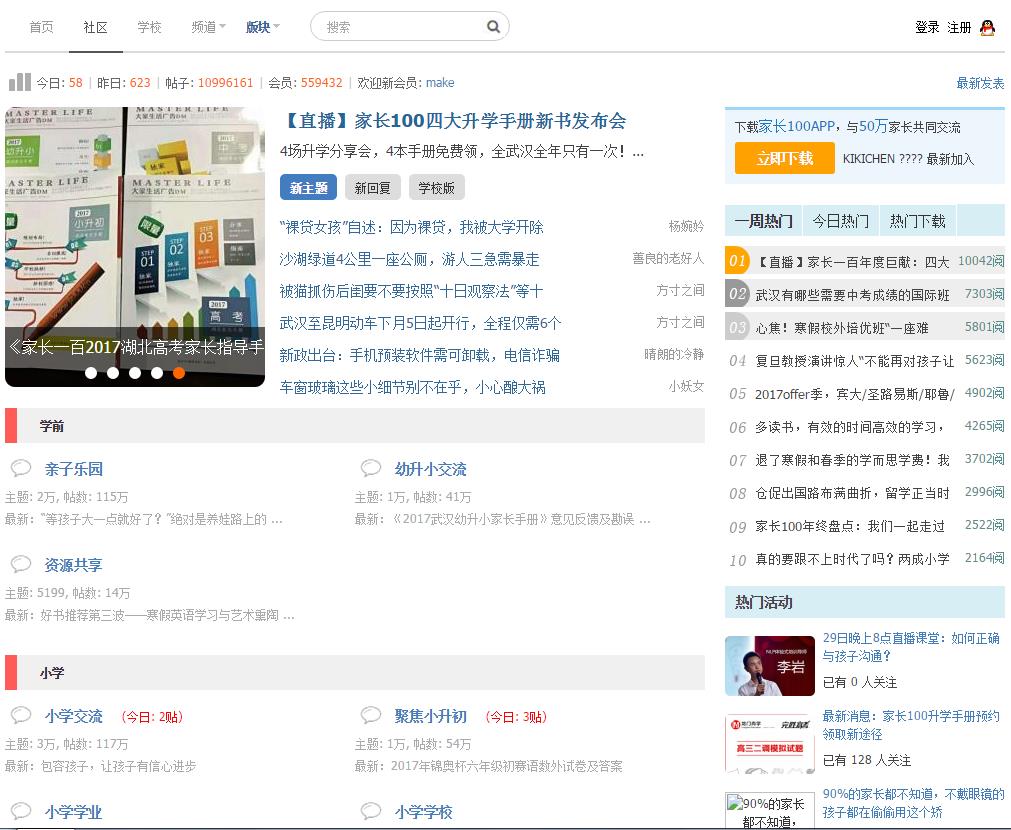Click the speech bubble icon beside 亲子乐园
1011x830 pixels.
pos(21,468)
